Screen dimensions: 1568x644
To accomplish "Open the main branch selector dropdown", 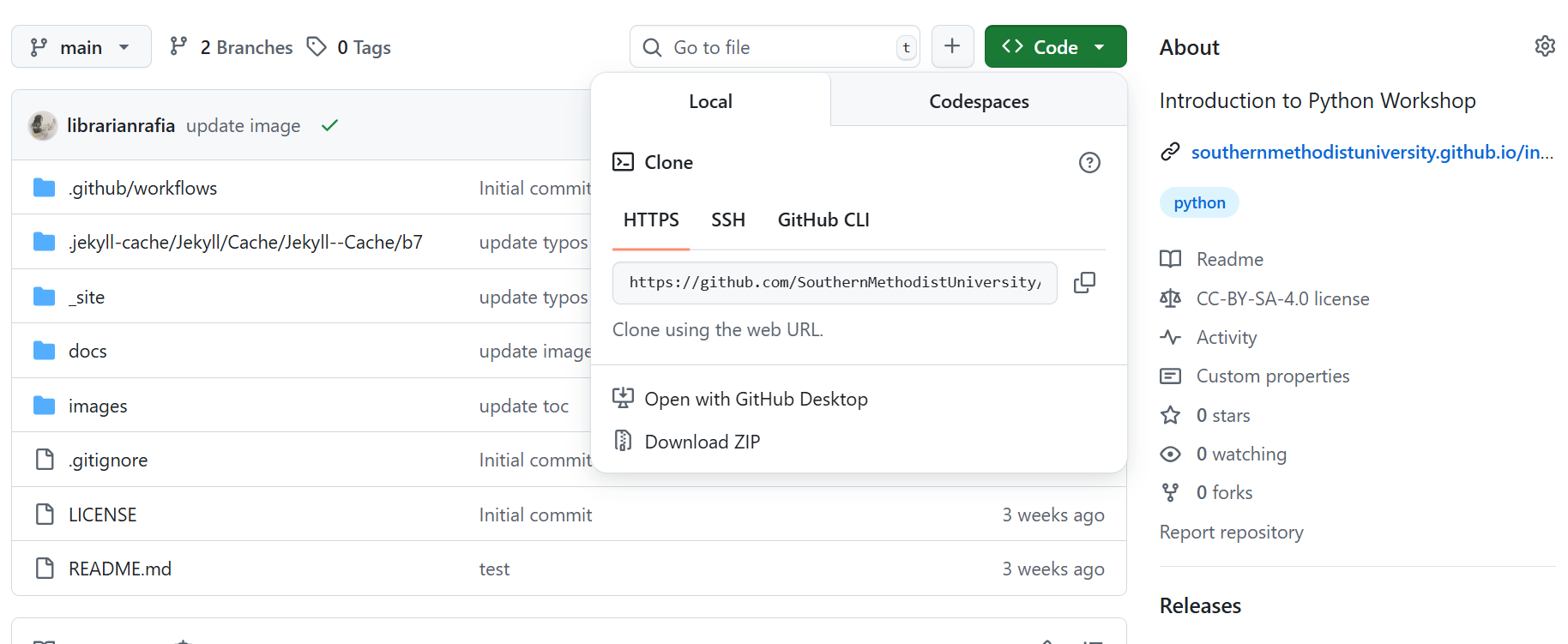I will 81,47.
